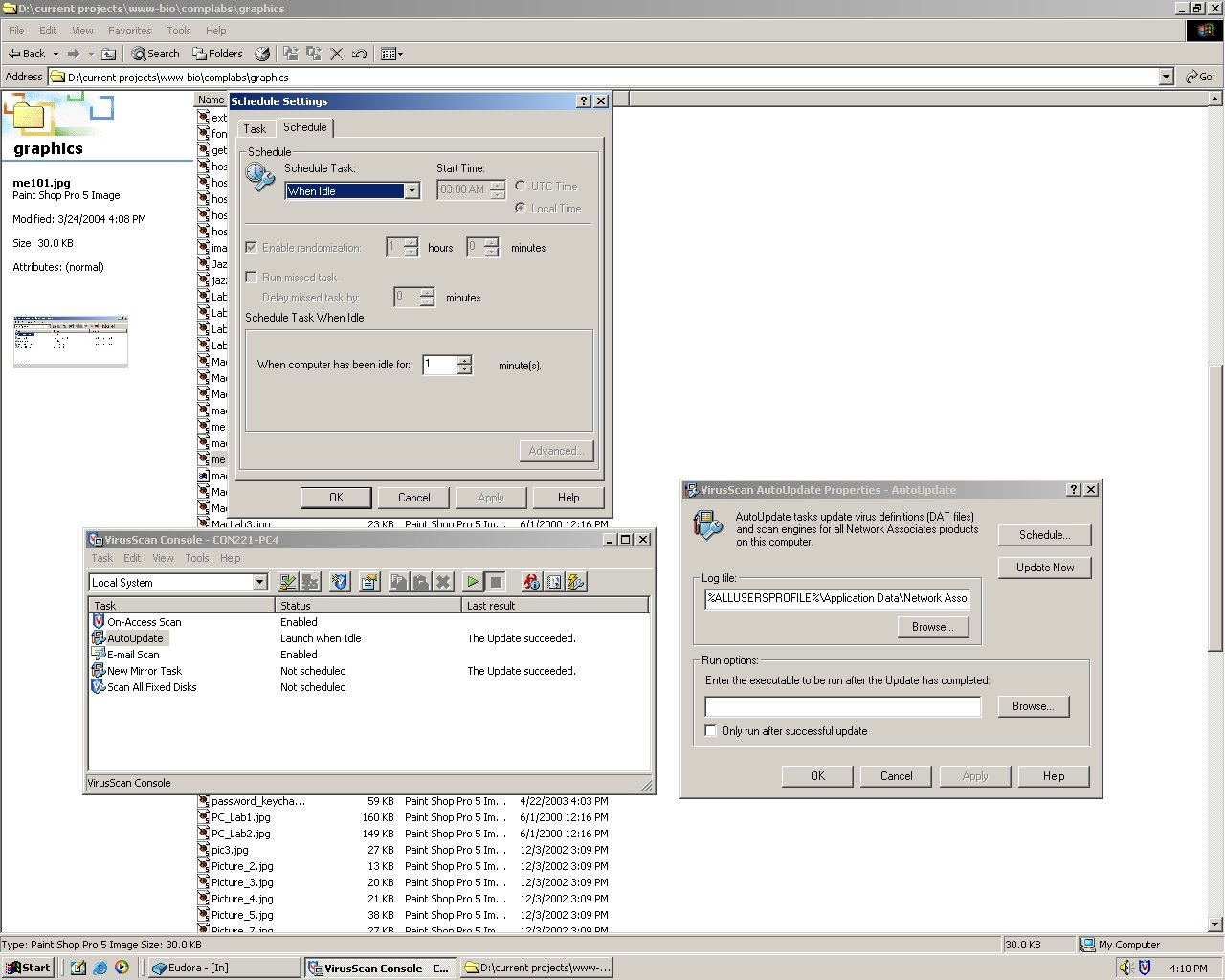This screenshot has height=980, width=1225.
Task: Select the E-mail Scan task
Action: tap(133, 655)
